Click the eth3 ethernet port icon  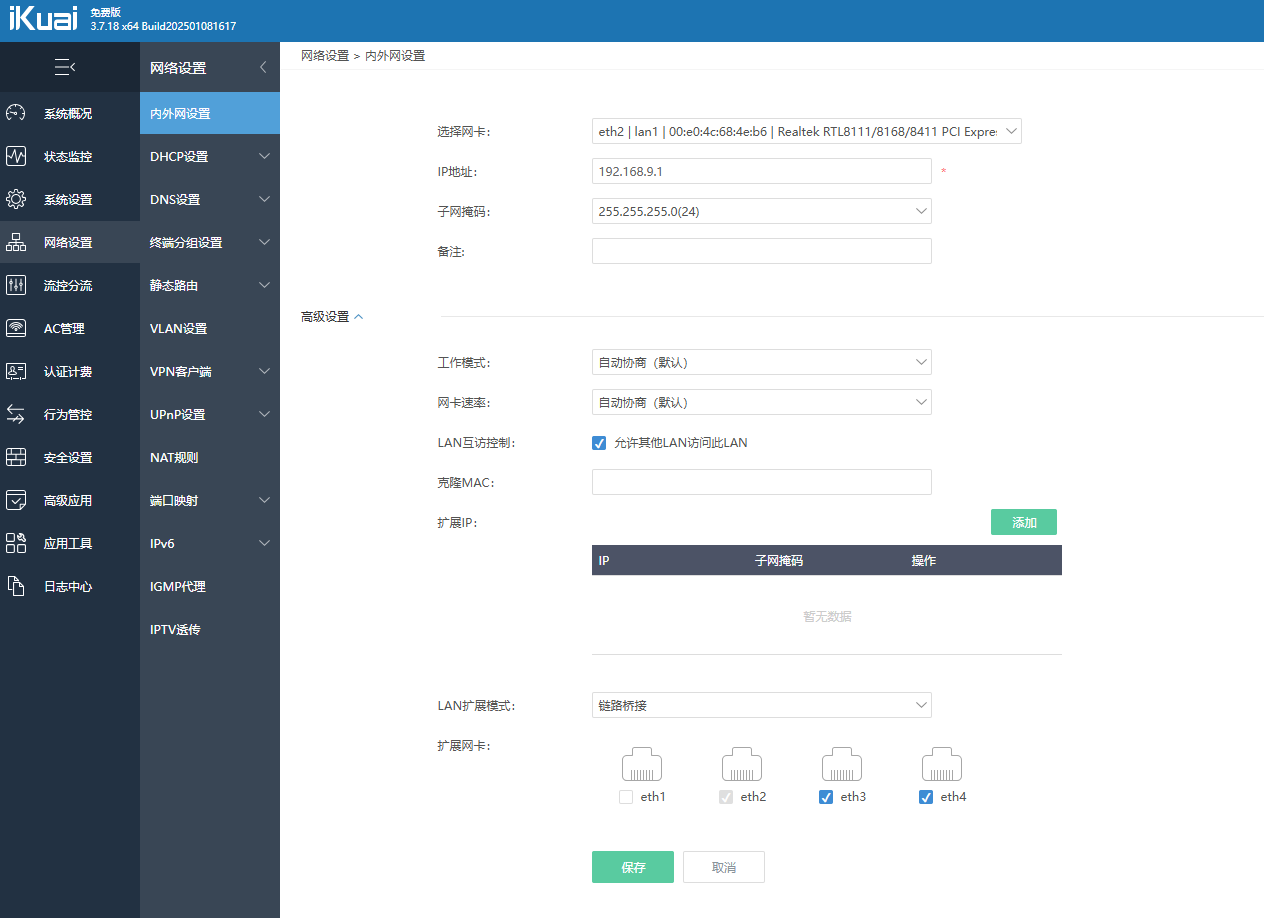[x=842, y=765]
